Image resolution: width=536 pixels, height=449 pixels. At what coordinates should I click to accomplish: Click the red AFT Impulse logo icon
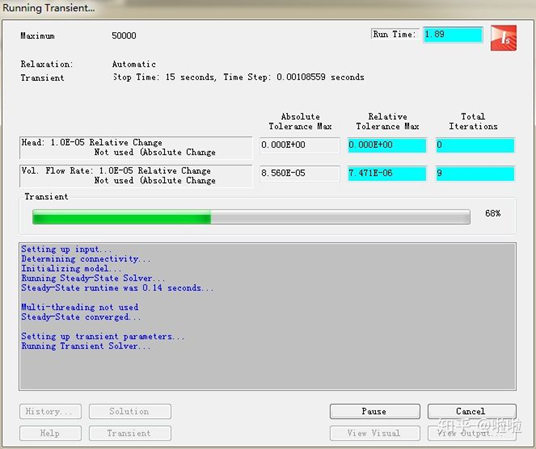click(x=504, y=38)
